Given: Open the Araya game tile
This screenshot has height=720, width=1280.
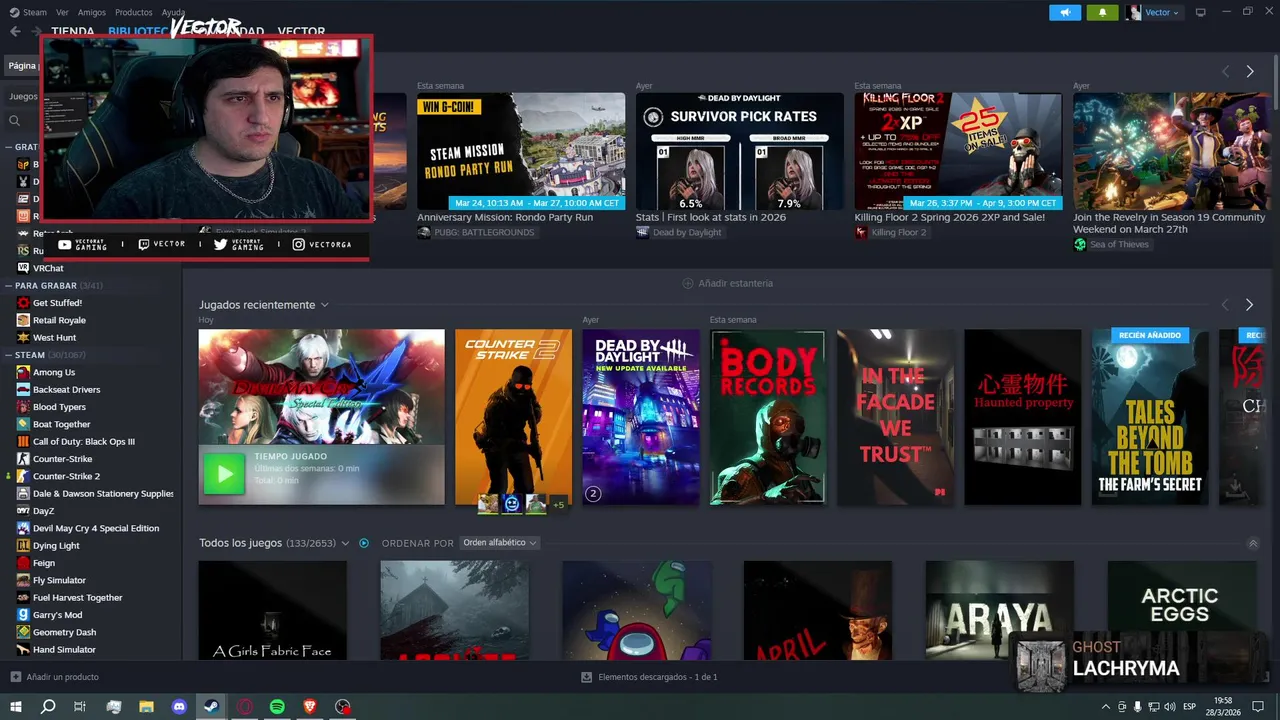Looking at the screenshot, I should [x=1000, y=610].
